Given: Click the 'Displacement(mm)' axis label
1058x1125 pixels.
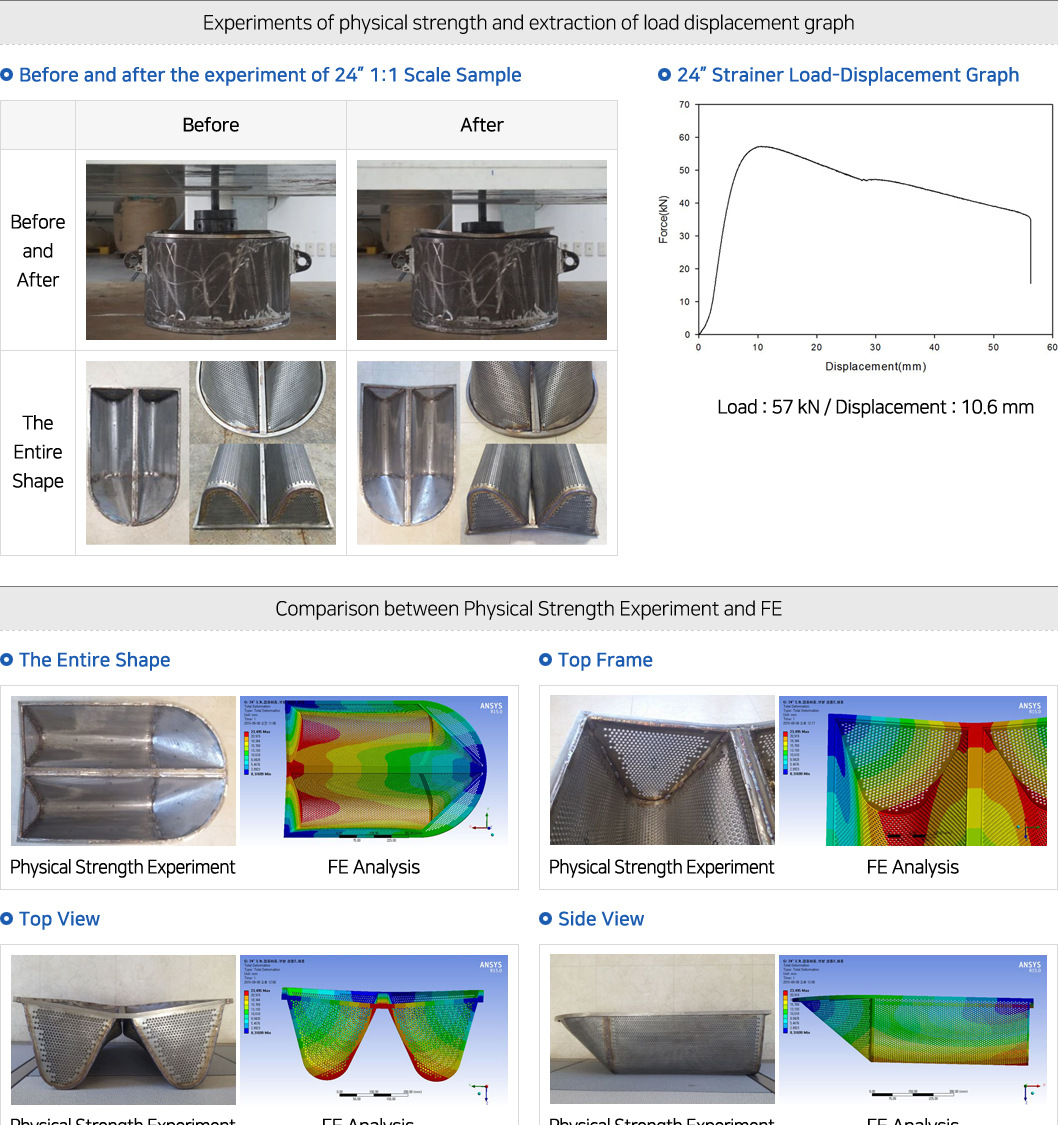Looking at the screenshot, I should 875,367.
